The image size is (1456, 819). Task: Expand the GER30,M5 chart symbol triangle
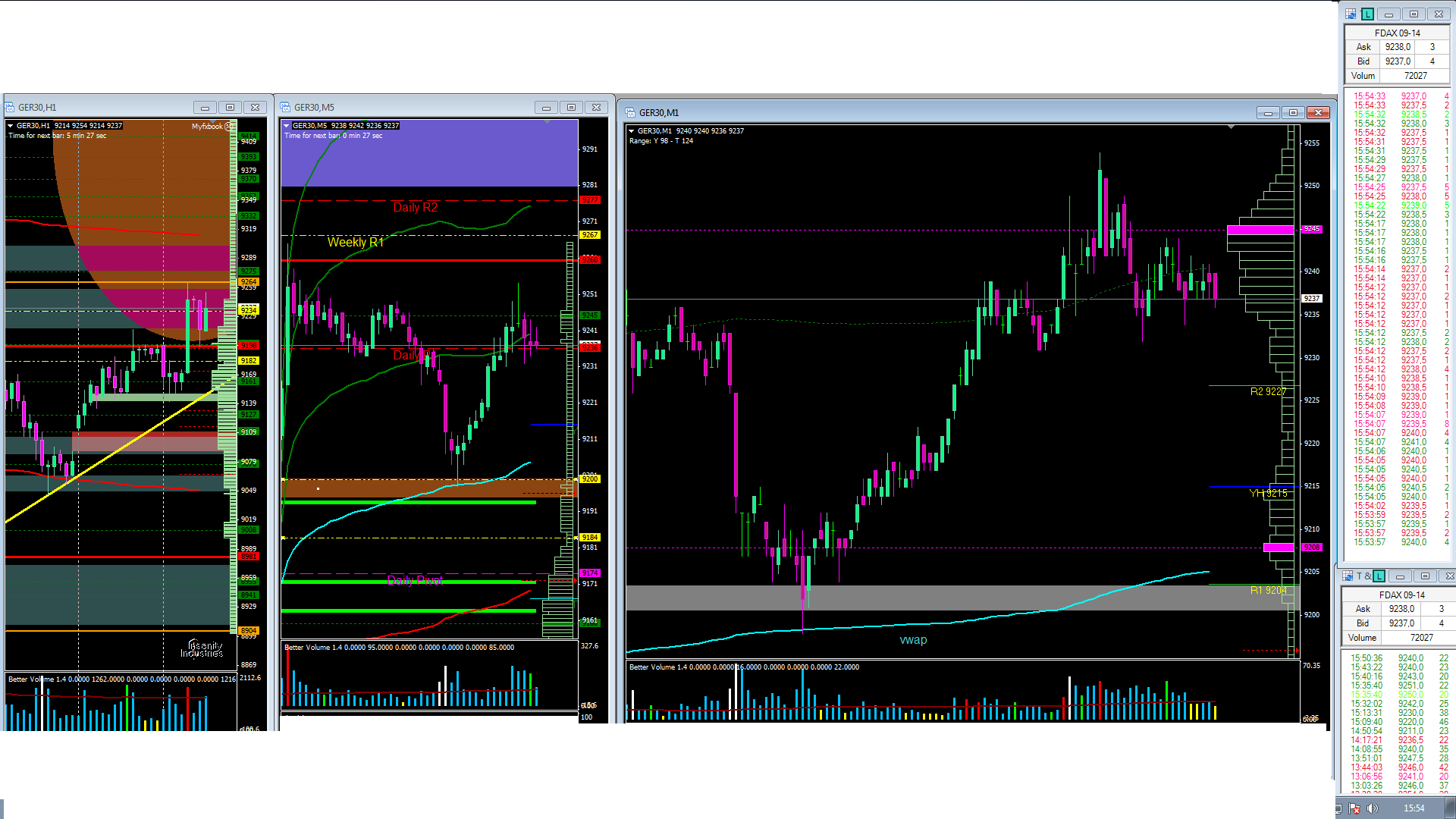coord(286,126)
